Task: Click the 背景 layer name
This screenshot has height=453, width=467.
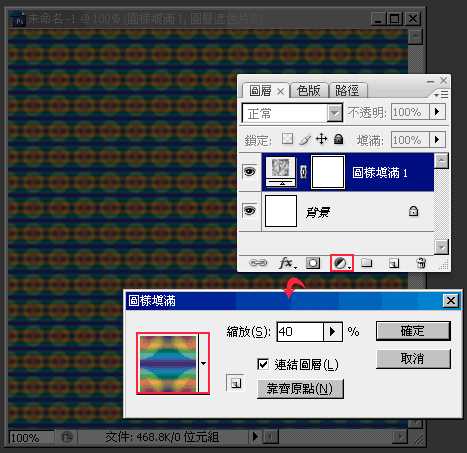Action: click(x=318, y=212)
